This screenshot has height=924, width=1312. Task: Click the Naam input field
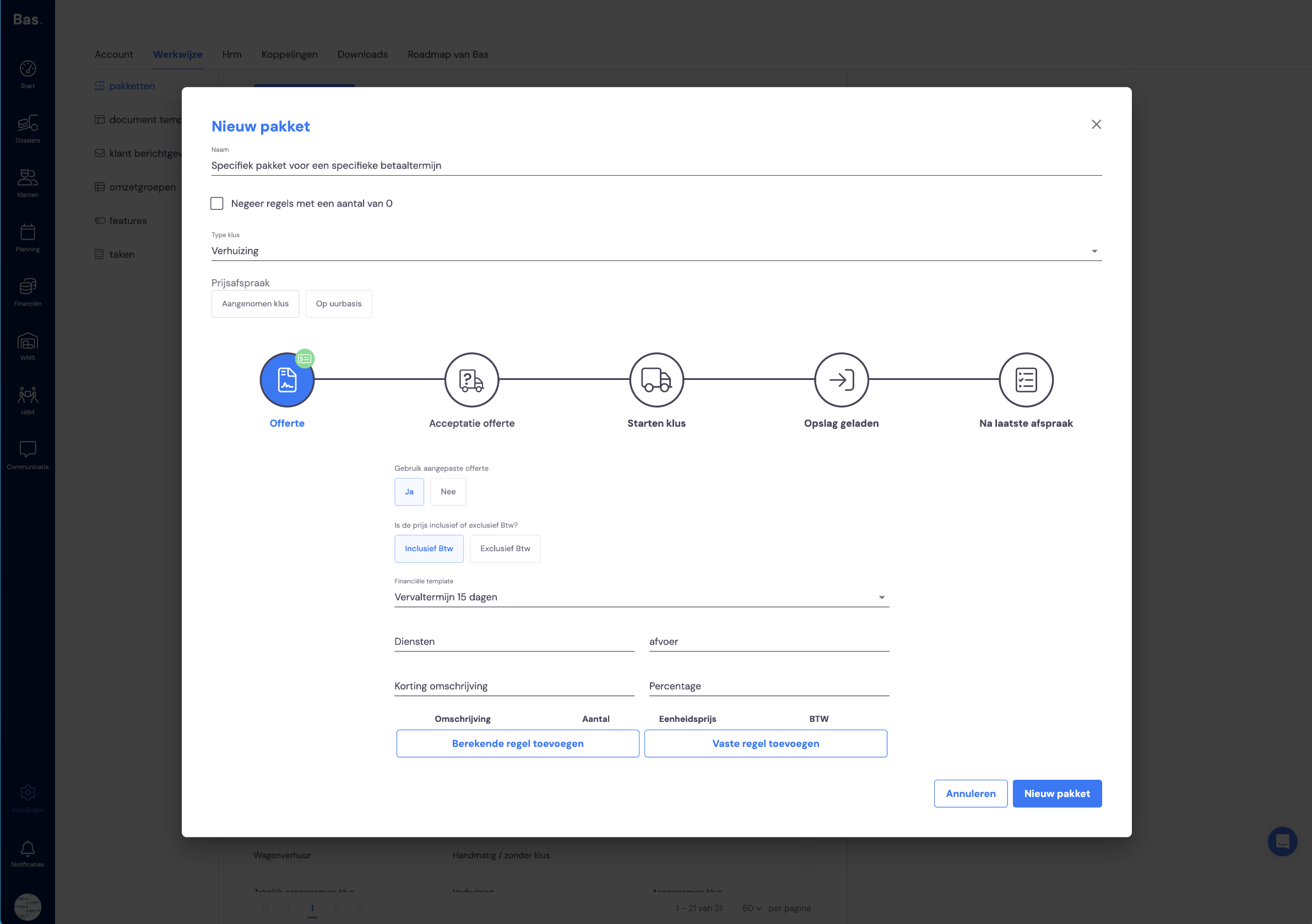[x=656, y=165]
